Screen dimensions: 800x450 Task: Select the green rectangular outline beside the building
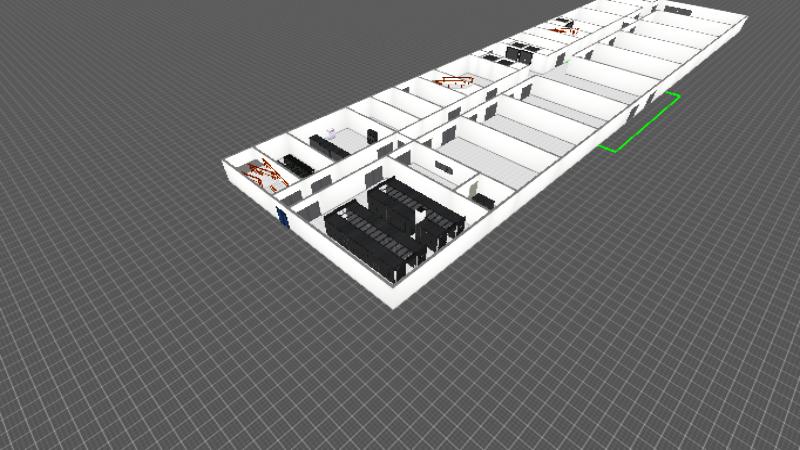click(x=640, y=124)
